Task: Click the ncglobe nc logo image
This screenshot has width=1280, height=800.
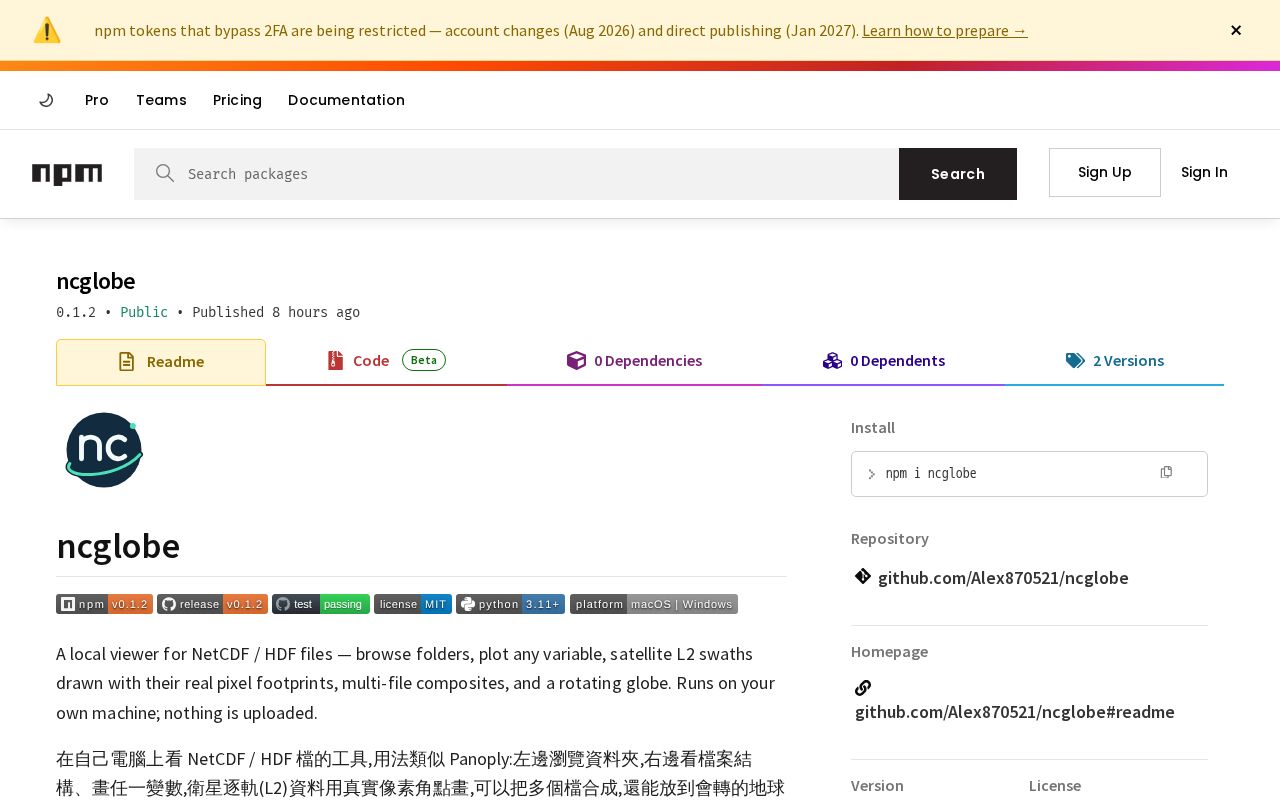Action: (x=104, y=450)
